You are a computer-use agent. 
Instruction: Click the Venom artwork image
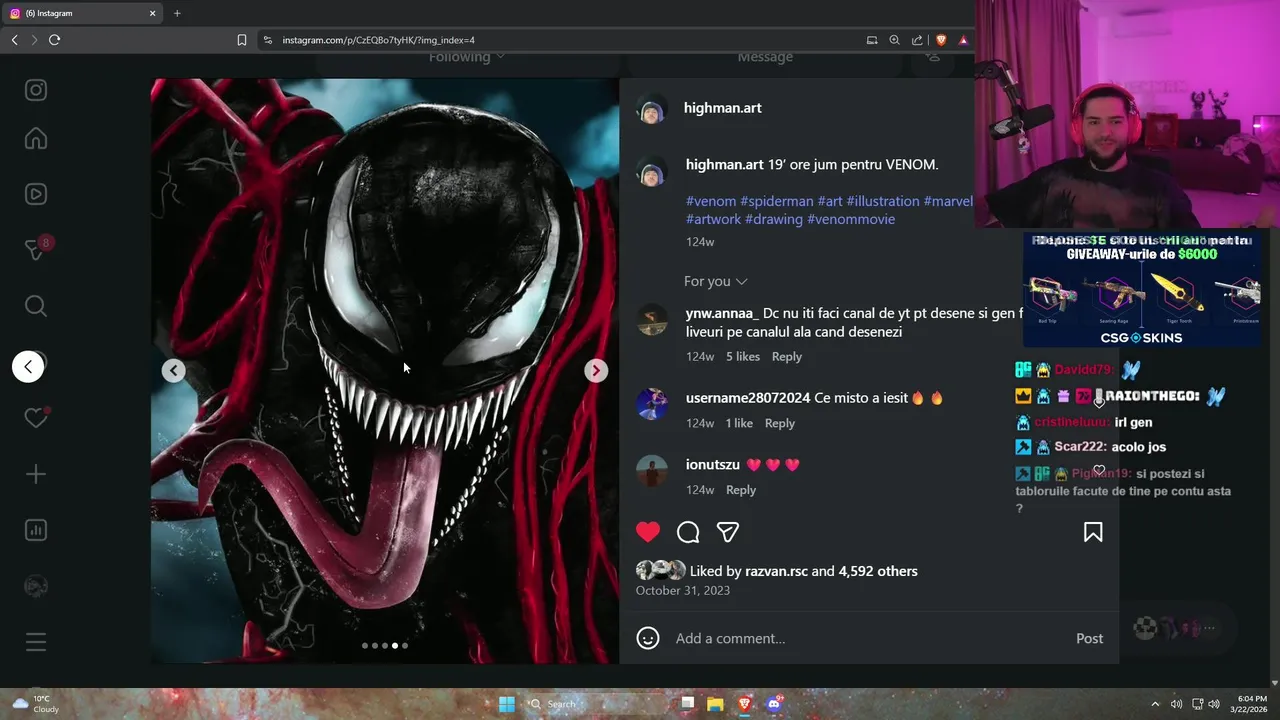point(385,371)
